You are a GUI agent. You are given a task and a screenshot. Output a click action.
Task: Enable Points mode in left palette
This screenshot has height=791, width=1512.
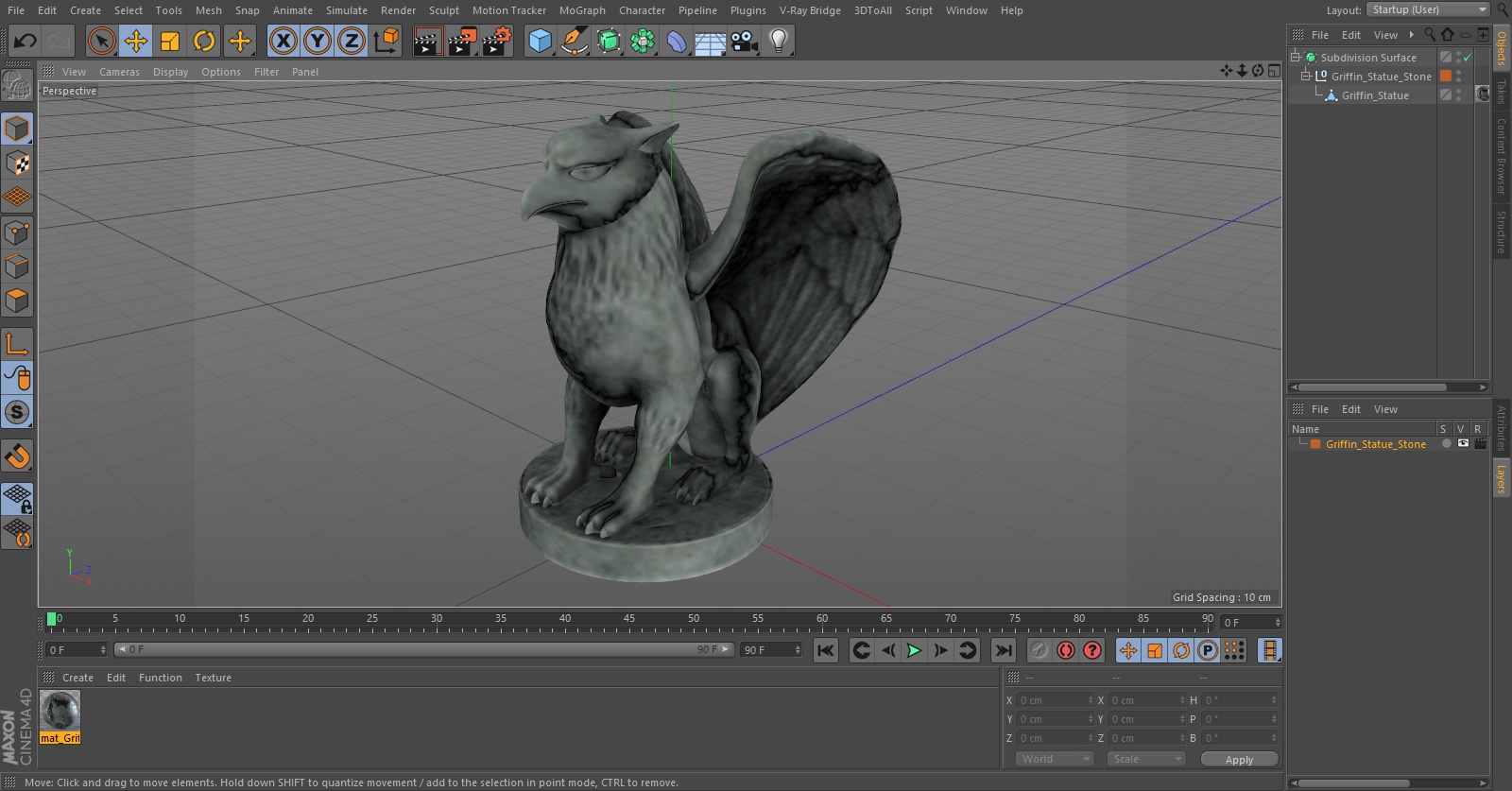(17, 232)
